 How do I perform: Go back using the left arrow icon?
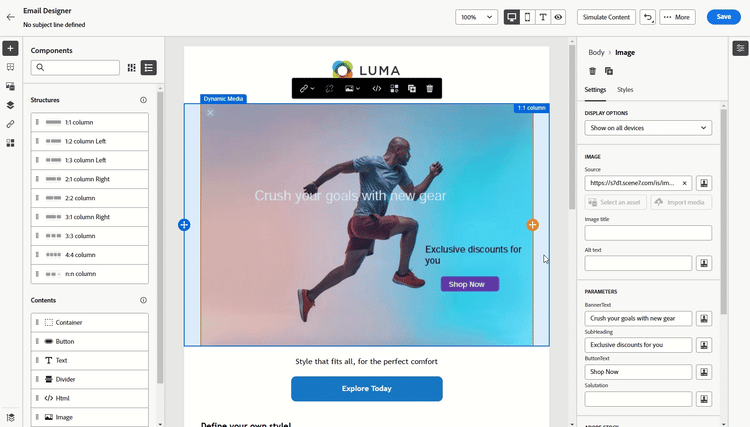point(11,17)
